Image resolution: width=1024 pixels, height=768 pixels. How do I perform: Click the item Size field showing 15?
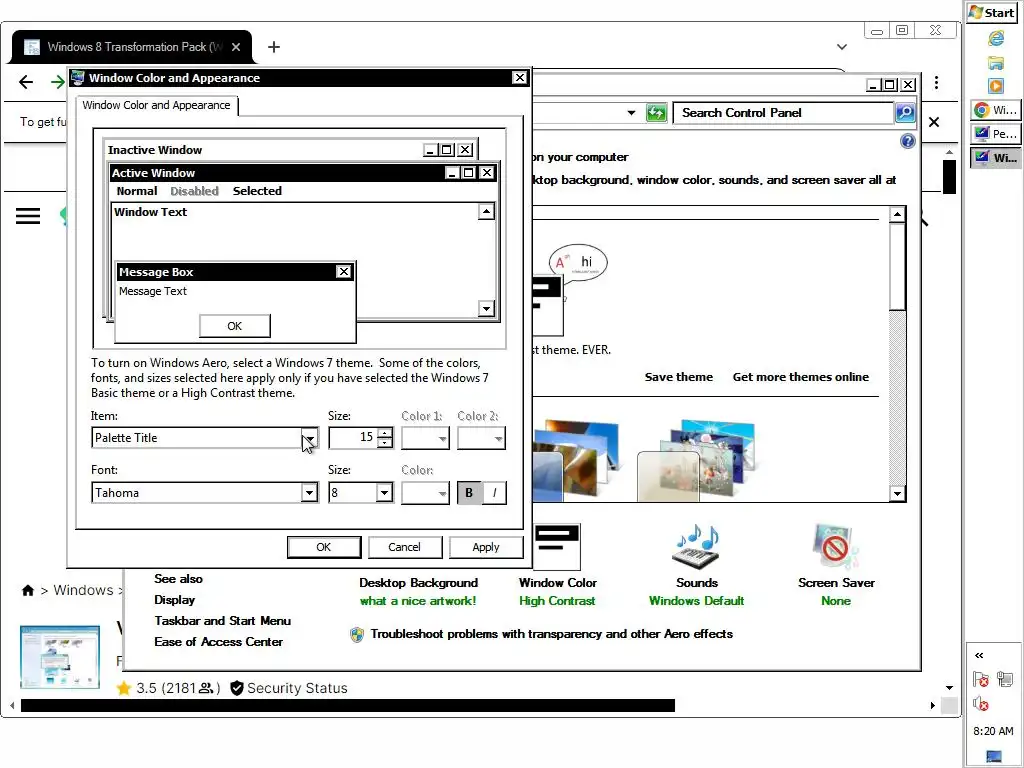coord(353,438)
